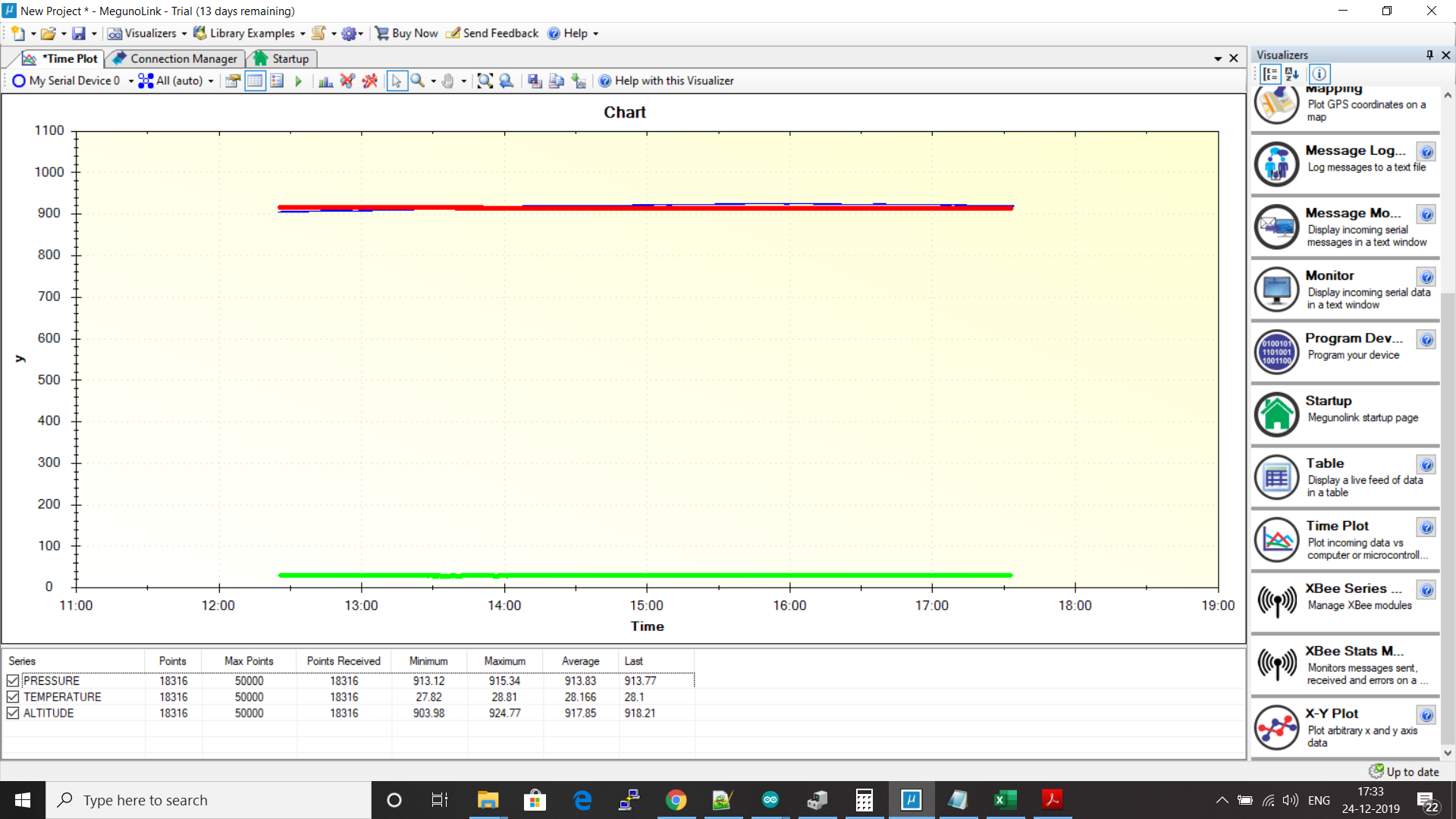Click the zoom-to-fit icon in plot toolbar
The image size is (1456, 819).
(485, 81)
